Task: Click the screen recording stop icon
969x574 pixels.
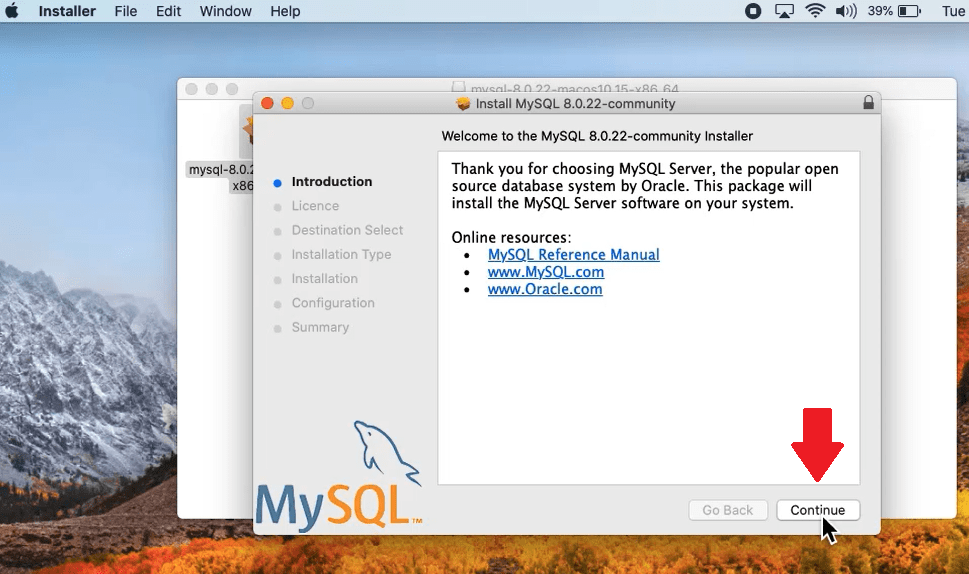Action: [753, 11]
